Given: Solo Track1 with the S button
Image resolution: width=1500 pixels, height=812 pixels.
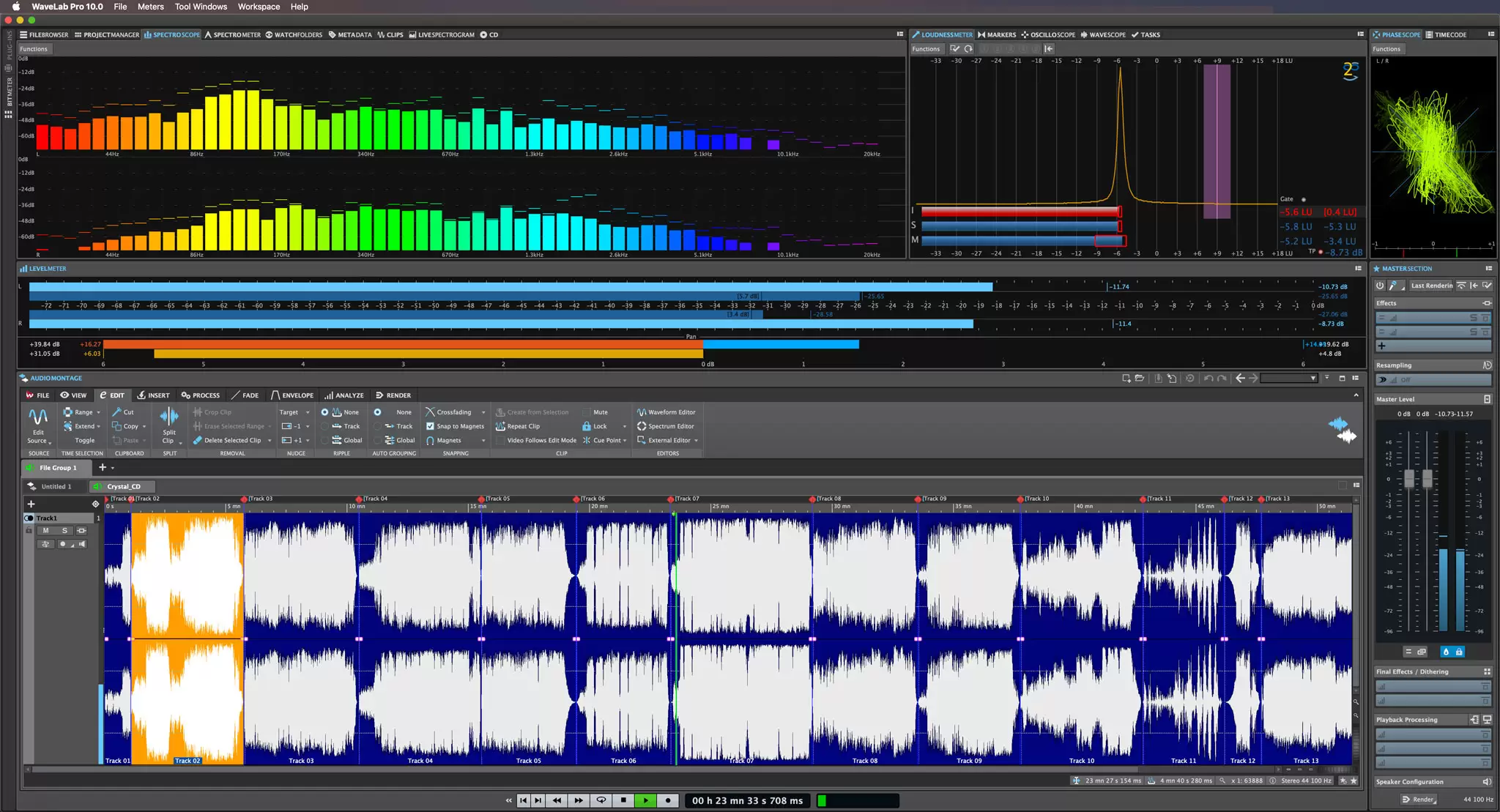Looking at the screenshot, I should click(x=64, y=531).
